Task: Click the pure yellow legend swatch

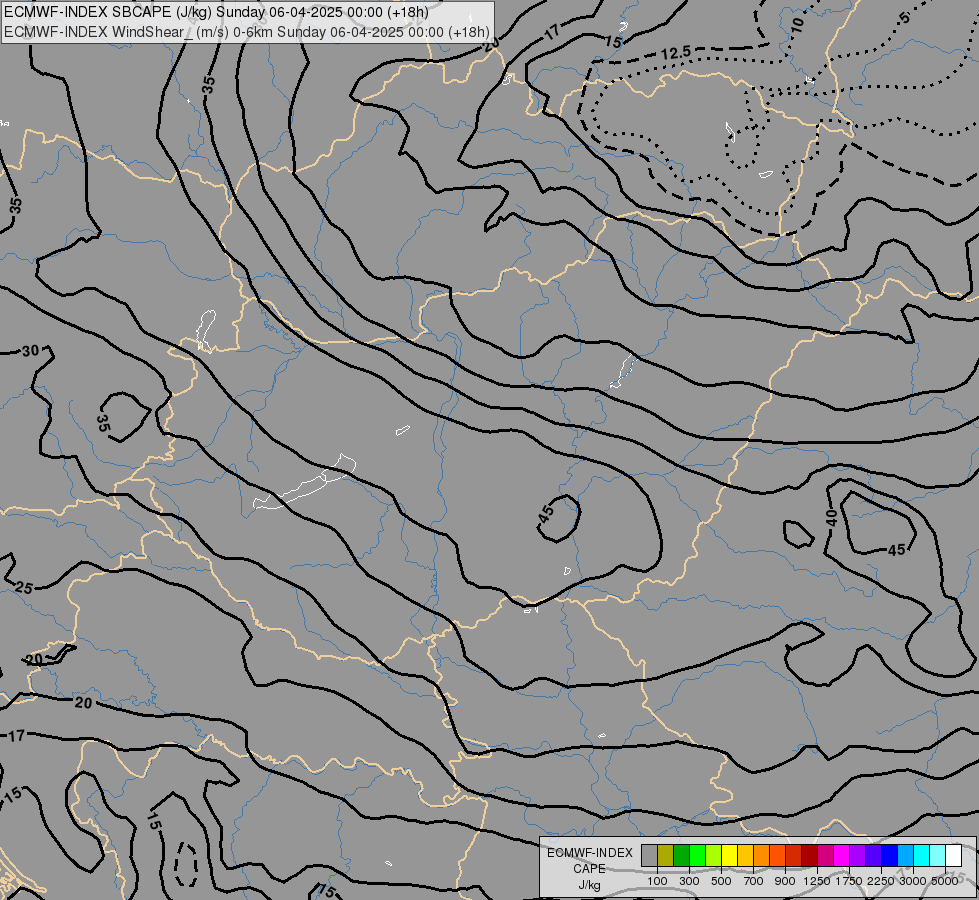Action: click(x=730, y=856)
